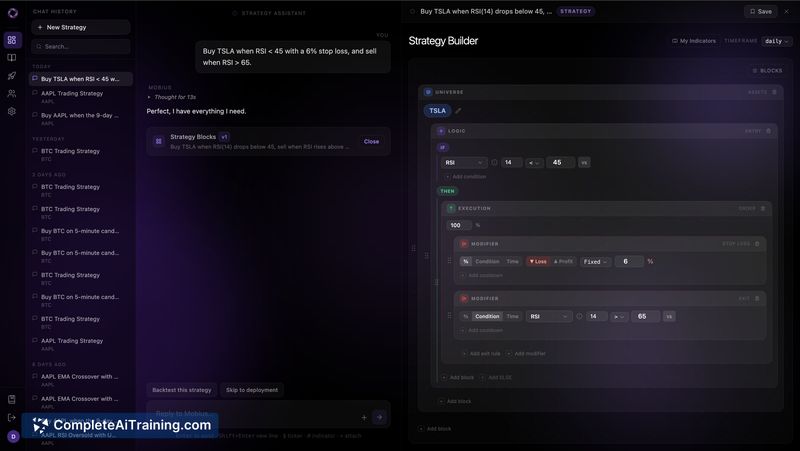Delete the Execution block via trash icon
This screenshot has height=451, width=800.
[x=763, y=209]
